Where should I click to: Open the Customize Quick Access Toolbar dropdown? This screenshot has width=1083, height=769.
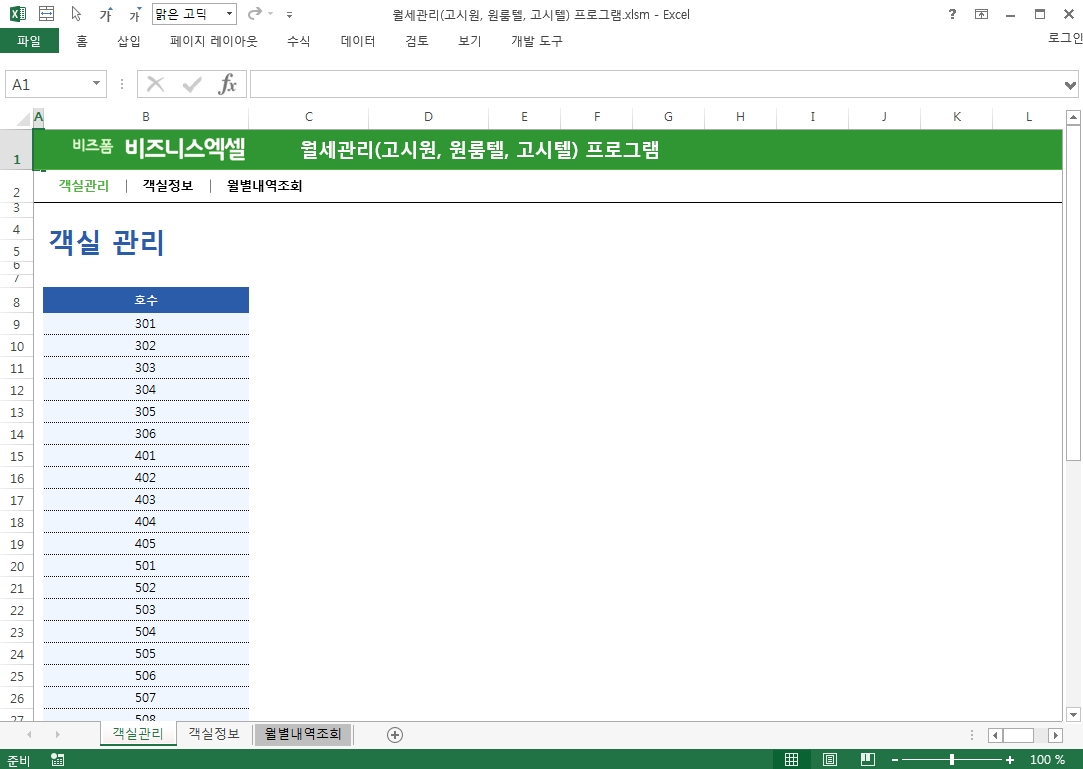[289, 15]
